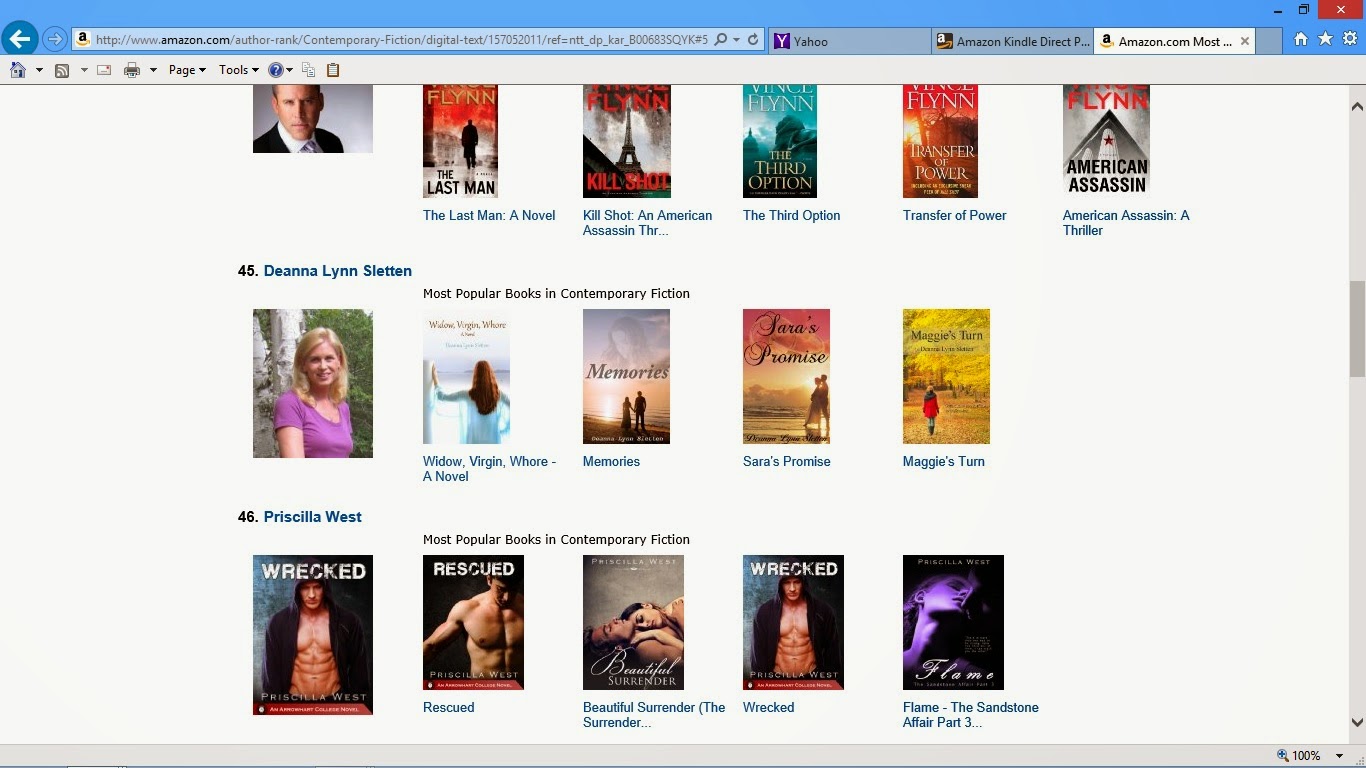
Task: Open Deanna Lynn Sletten author link
Action: (338, 271)
